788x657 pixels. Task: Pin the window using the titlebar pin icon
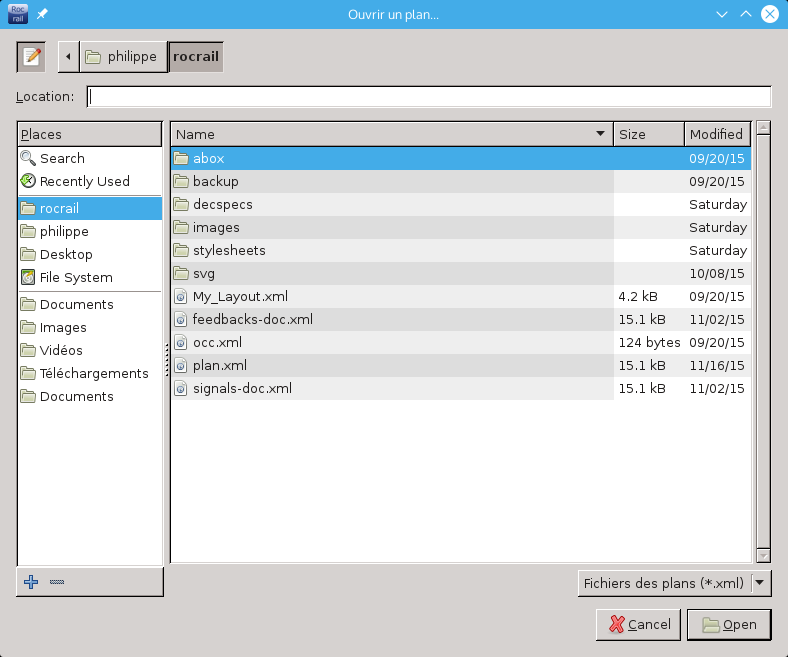pos(42,14)
